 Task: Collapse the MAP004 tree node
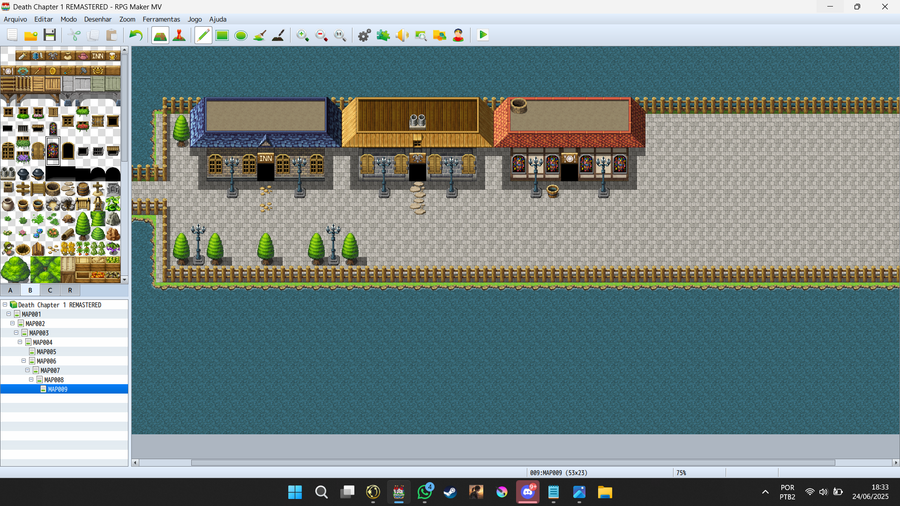pos(20,342)
